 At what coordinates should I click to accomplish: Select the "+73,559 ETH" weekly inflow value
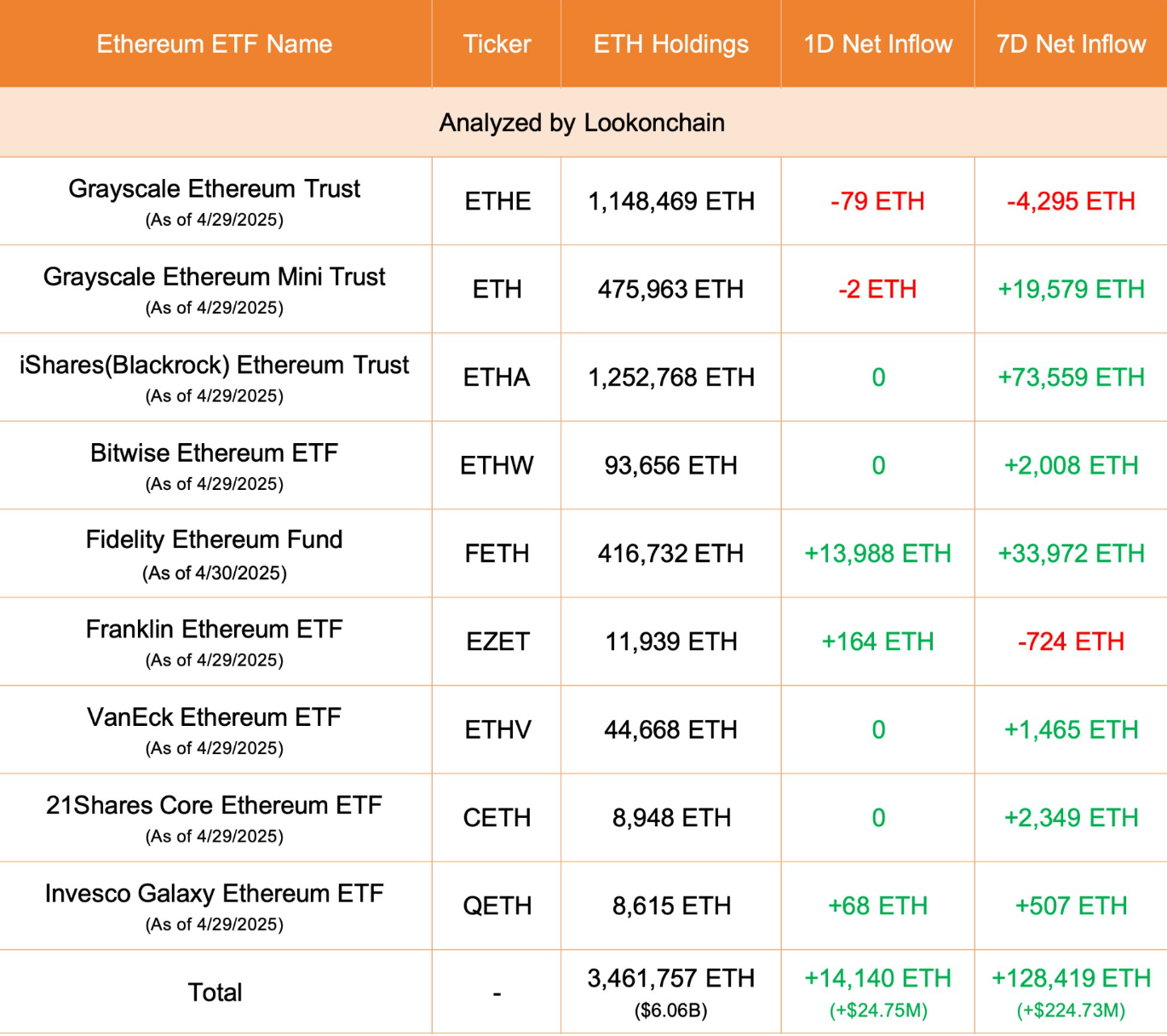tap(1072, 377)
